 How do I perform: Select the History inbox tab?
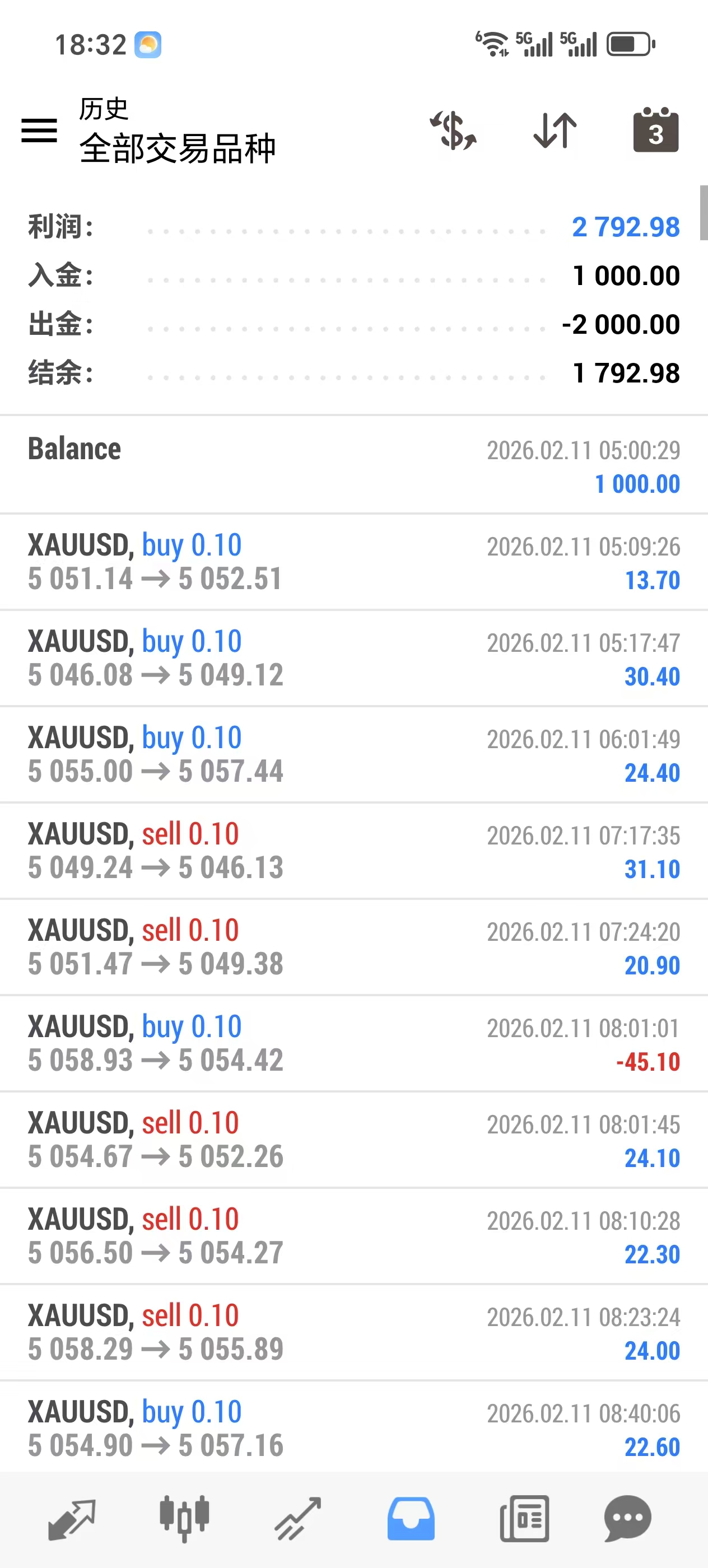click(411, 1518)
